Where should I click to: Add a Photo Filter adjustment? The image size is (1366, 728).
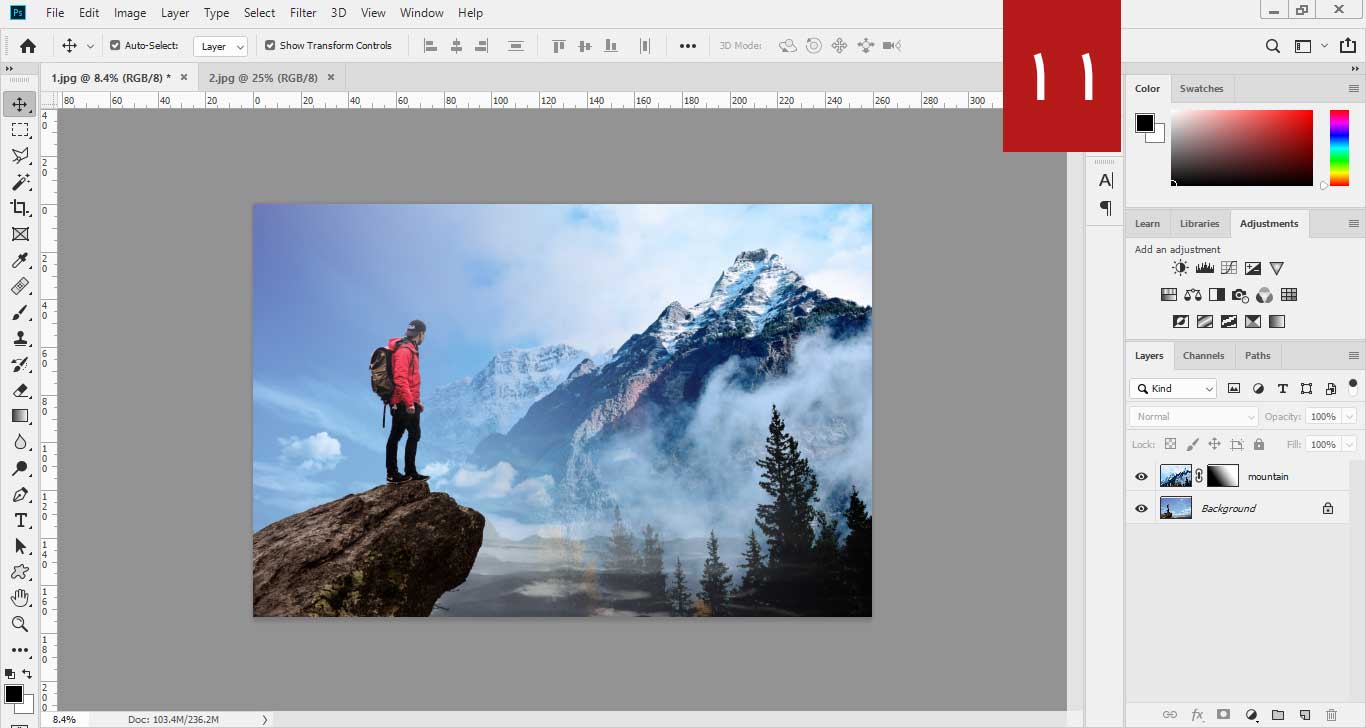[x=1240, y=295]
